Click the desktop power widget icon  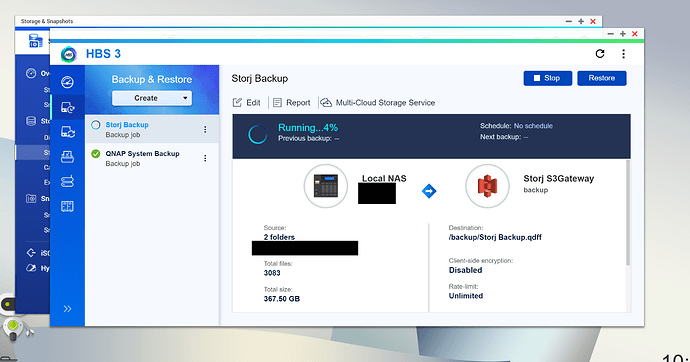click(13, 326)
